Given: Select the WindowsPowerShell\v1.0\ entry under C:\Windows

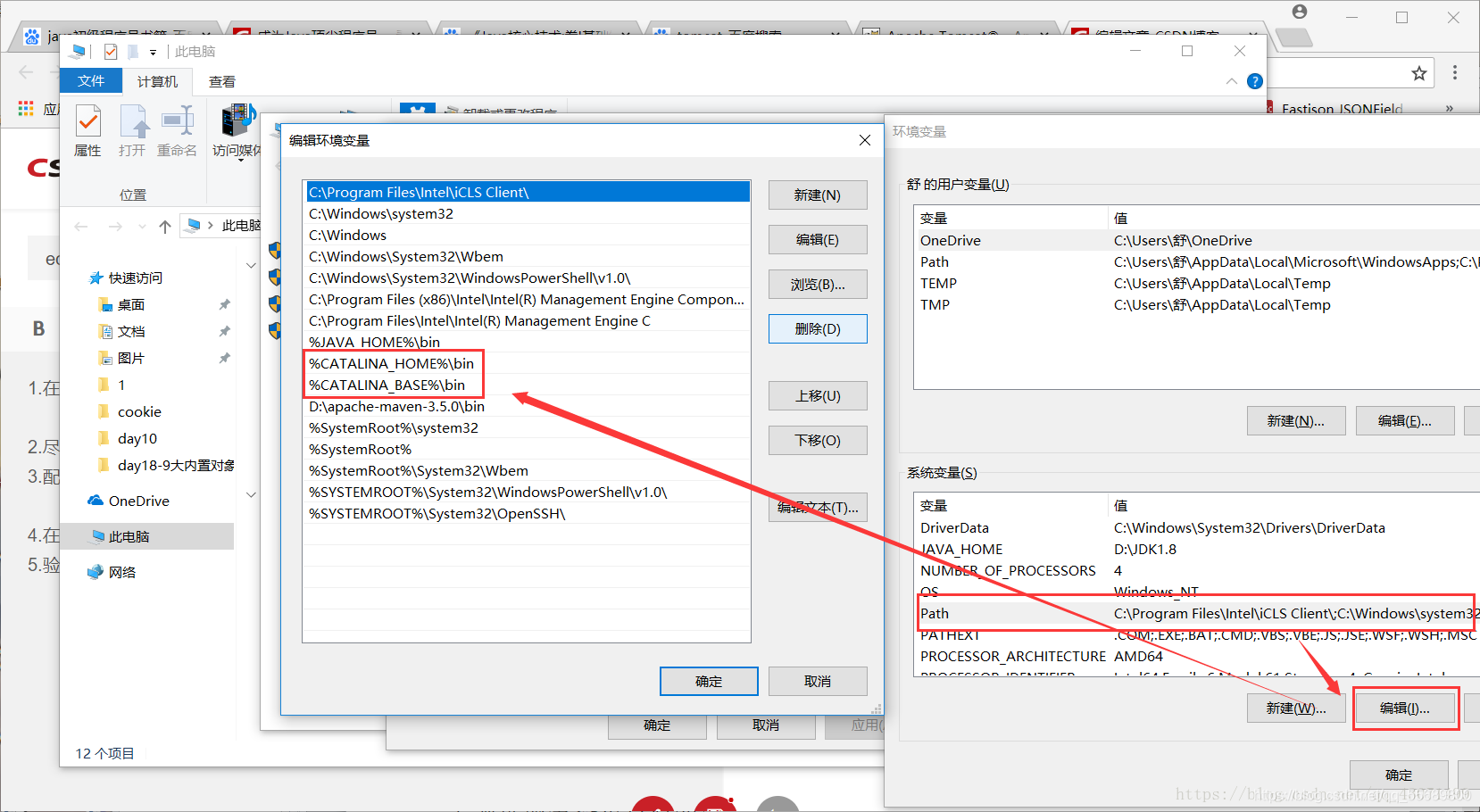Looking at the screenshot, I should click(x=527, y=278).
